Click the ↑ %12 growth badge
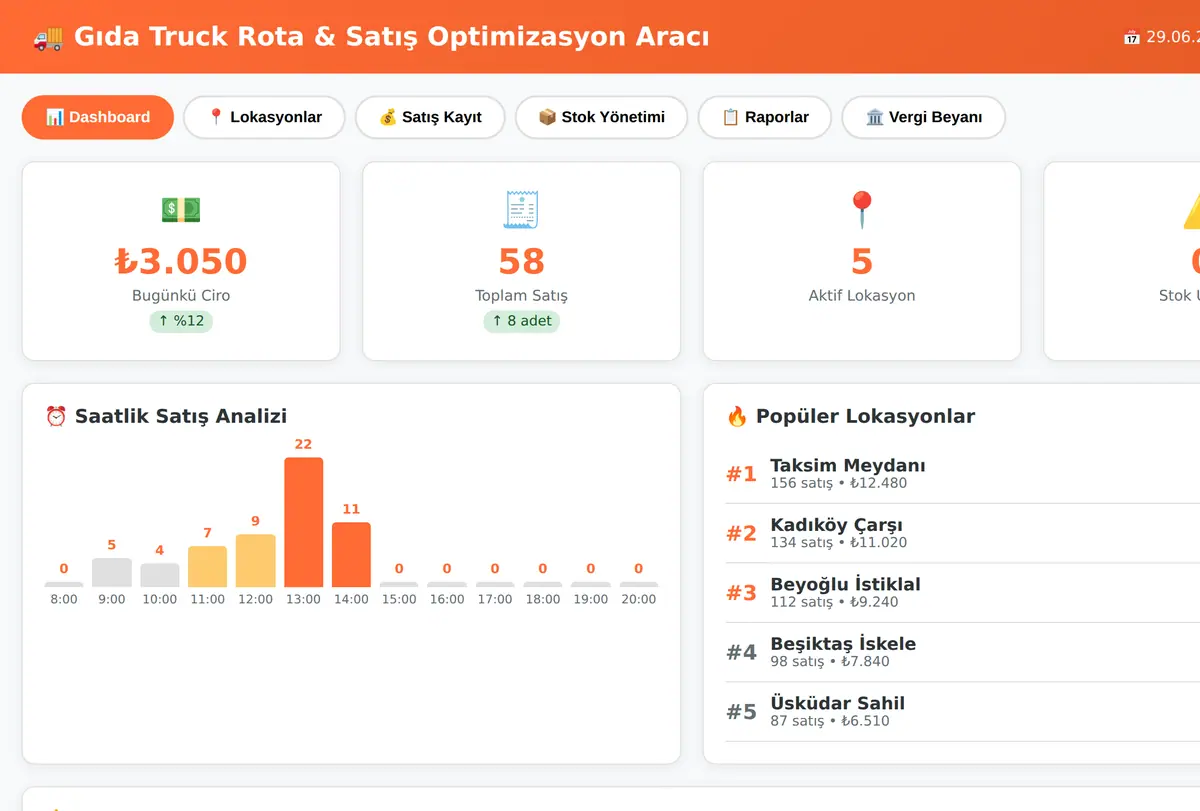The image size is (1200, 811). (181, 321)
